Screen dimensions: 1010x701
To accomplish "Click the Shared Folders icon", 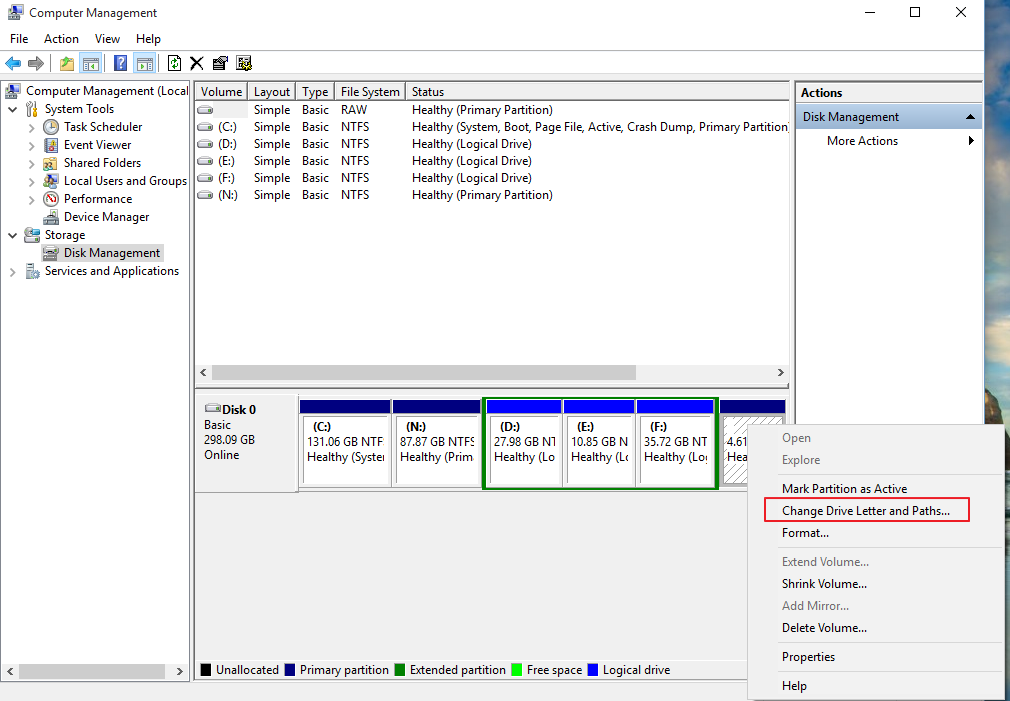I will [51, 163].
